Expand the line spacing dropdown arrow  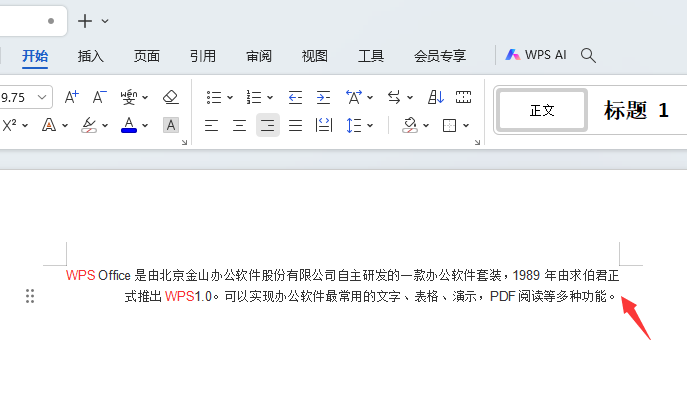(x=370, y=126)
